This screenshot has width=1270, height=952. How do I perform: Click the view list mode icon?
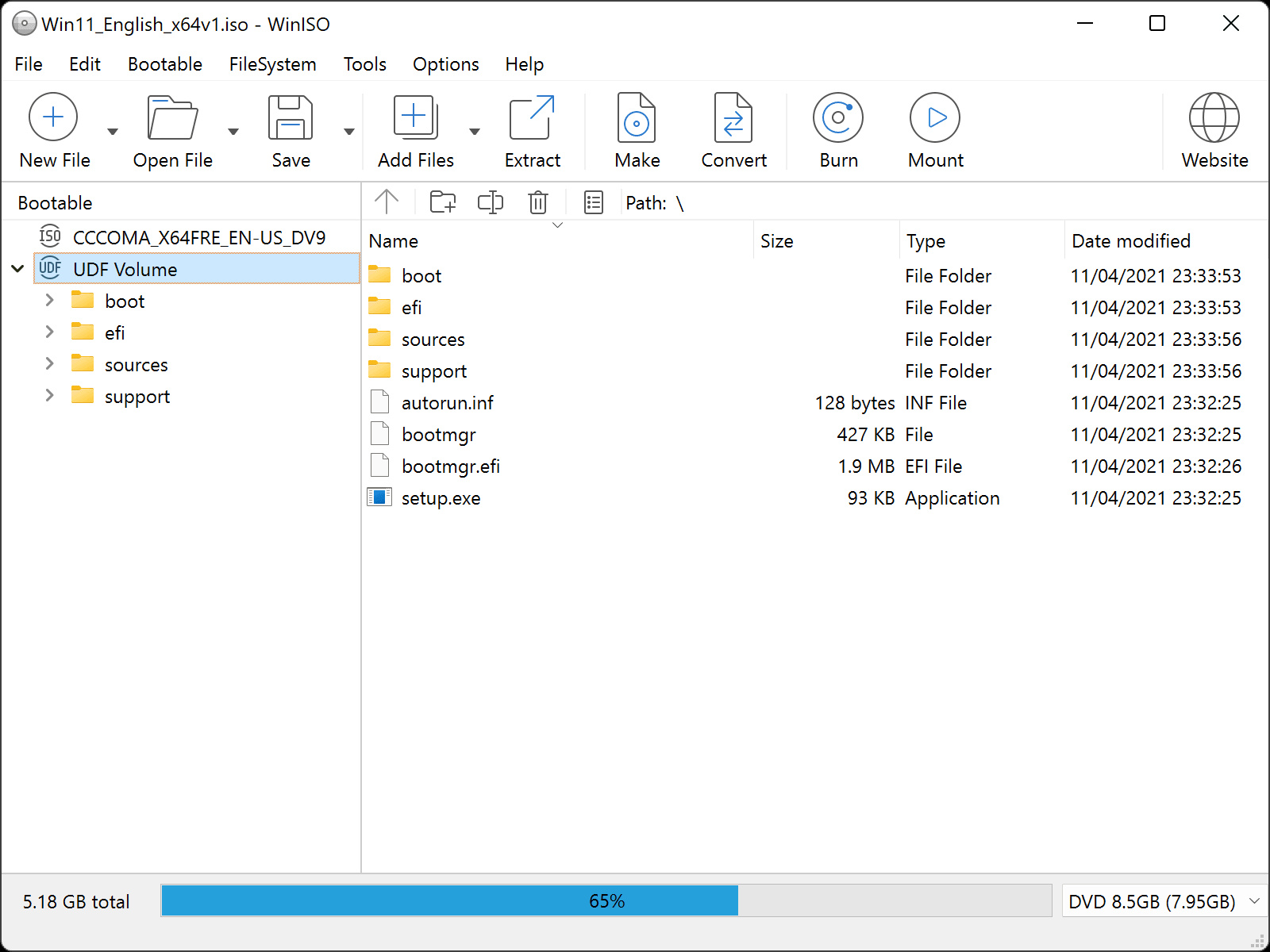tap(594, 202)
